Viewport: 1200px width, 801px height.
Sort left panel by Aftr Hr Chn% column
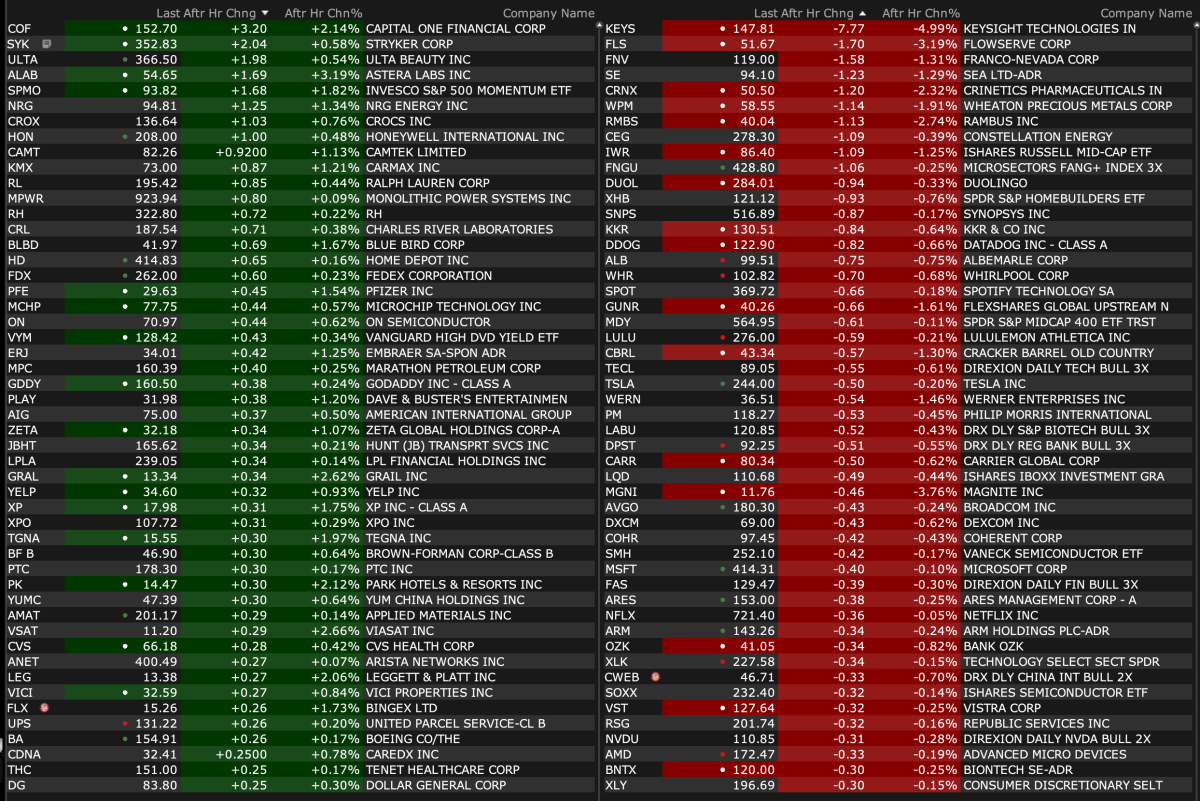[x=322, y=13]
